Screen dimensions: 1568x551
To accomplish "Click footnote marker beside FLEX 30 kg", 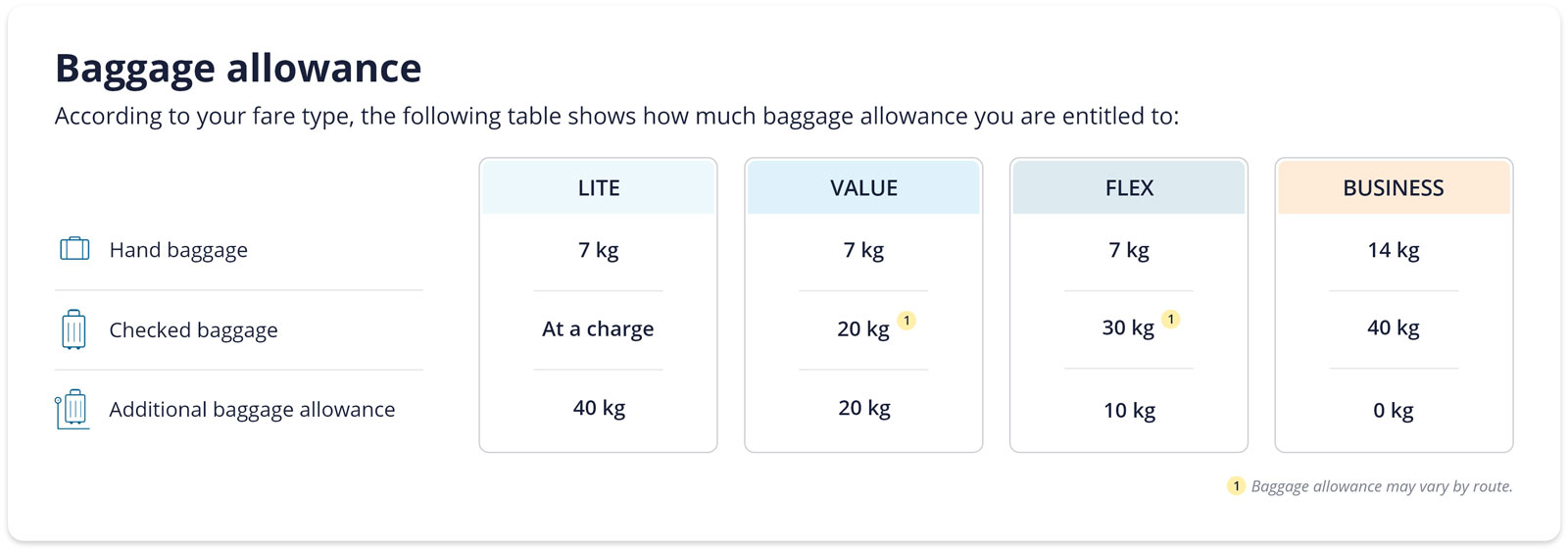I will [x=1171, y=319].
